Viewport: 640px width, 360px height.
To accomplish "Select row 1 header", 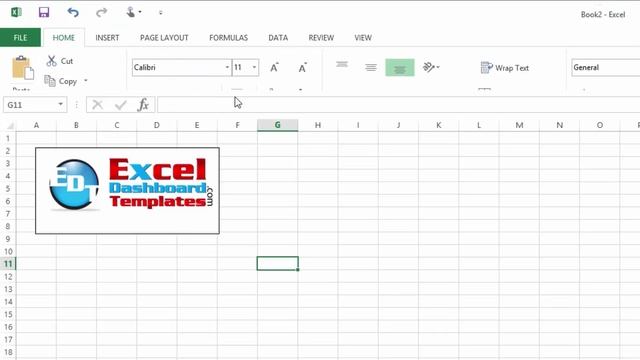I will [x=8, y=138].
